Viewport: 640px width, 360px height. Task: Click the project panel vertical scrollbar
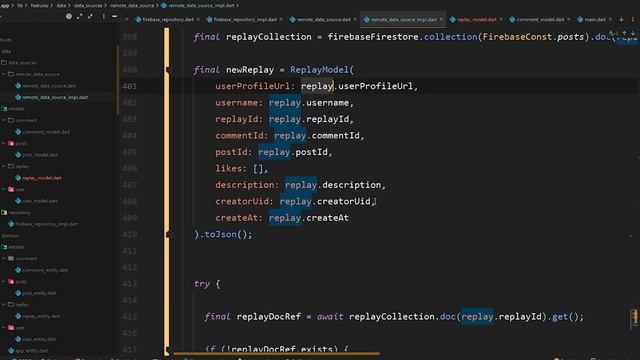[x=118, y=80]
